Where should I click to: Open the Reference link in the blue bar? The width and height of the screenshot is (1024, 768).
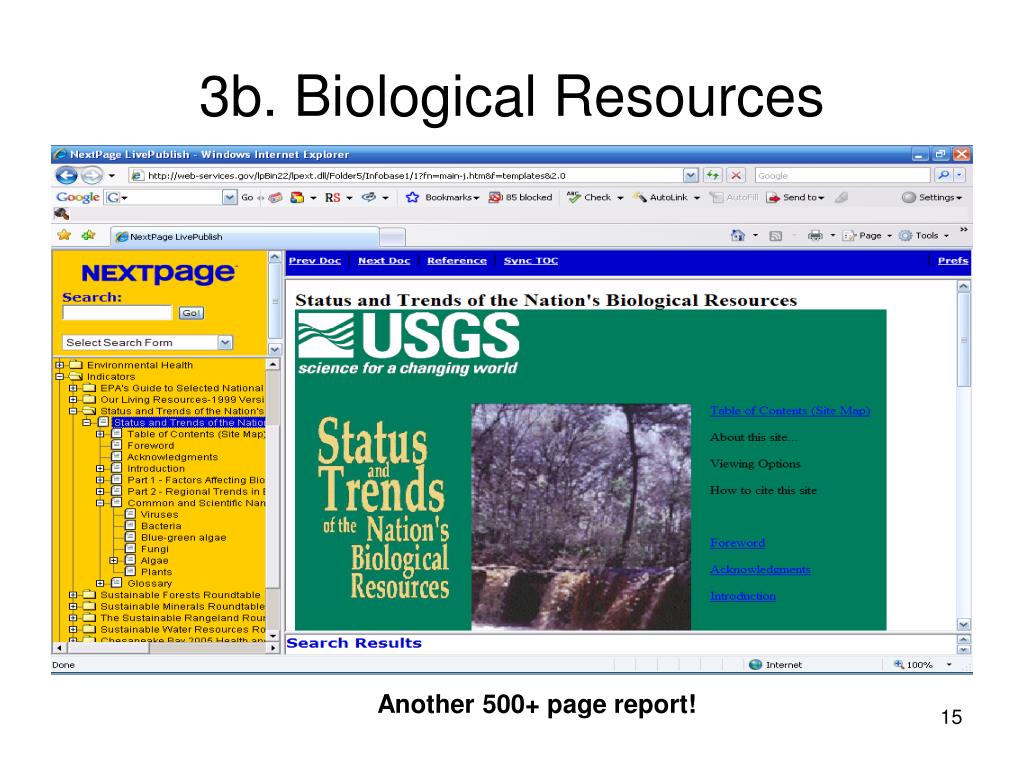tap(457, 261)
